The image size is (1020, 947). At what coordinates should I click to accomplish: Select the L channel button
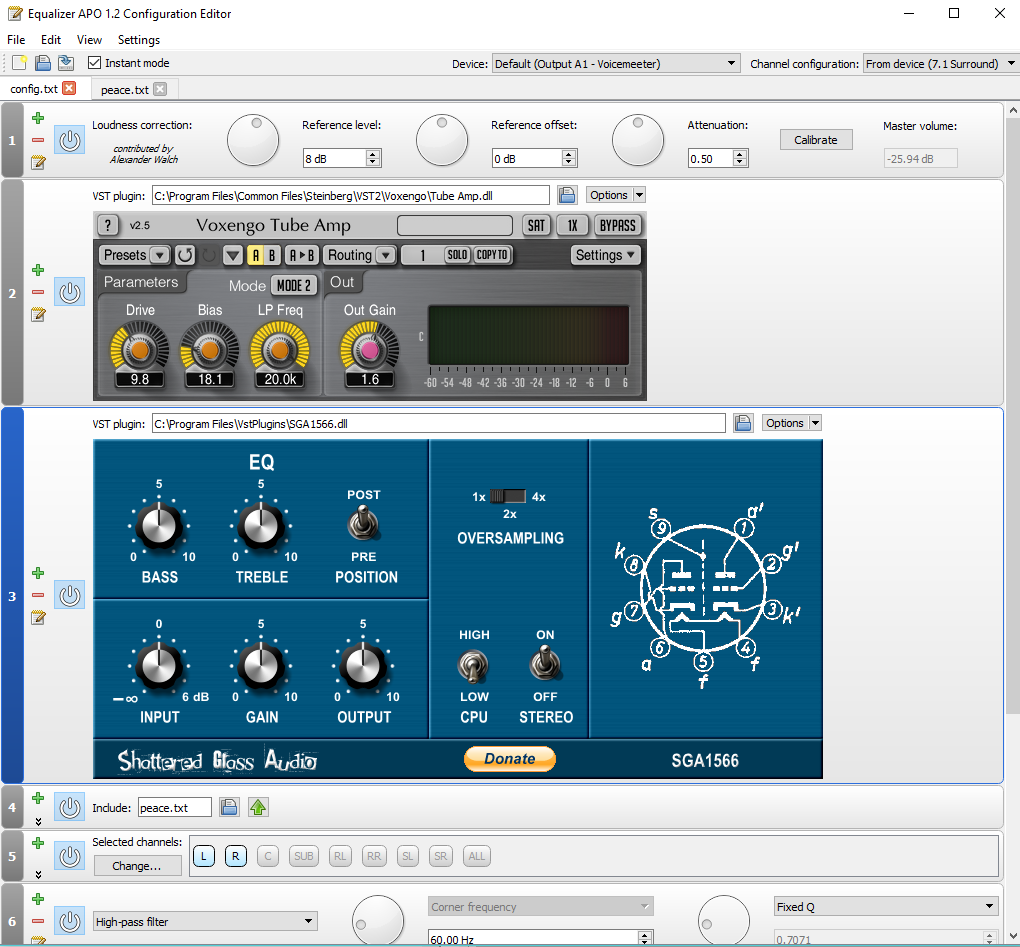click(x=204, y=856)
